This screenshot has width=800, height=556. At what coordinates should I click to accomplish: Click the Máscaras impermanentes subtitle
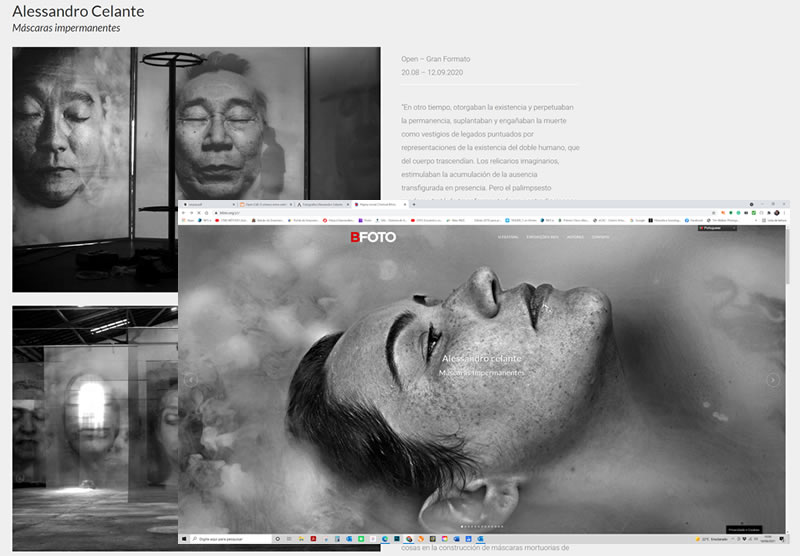(66, 28)
